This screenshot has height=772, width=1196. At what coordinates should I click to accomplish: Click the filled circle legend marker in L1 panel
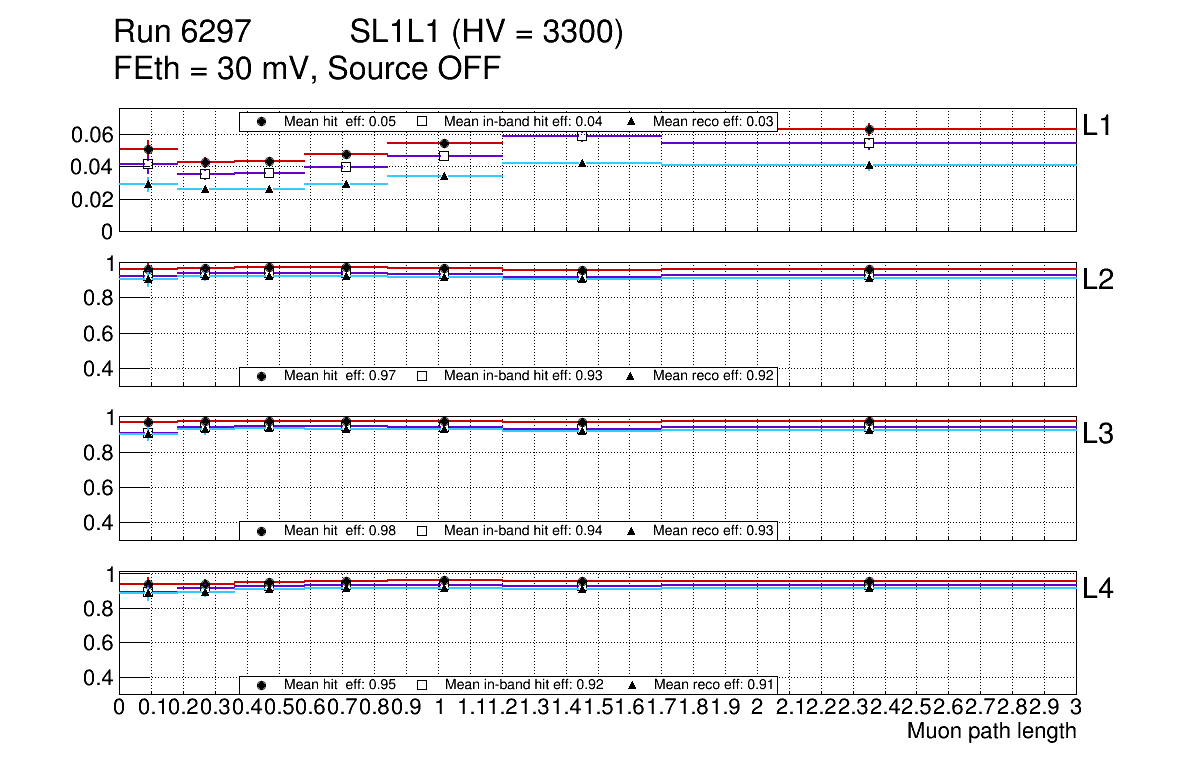(261, 121)
